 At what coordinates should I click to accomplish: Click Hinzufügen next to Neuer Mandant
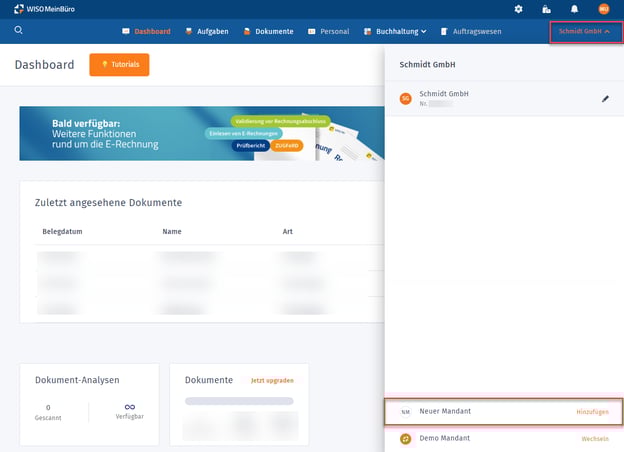(x=592, y=411)
